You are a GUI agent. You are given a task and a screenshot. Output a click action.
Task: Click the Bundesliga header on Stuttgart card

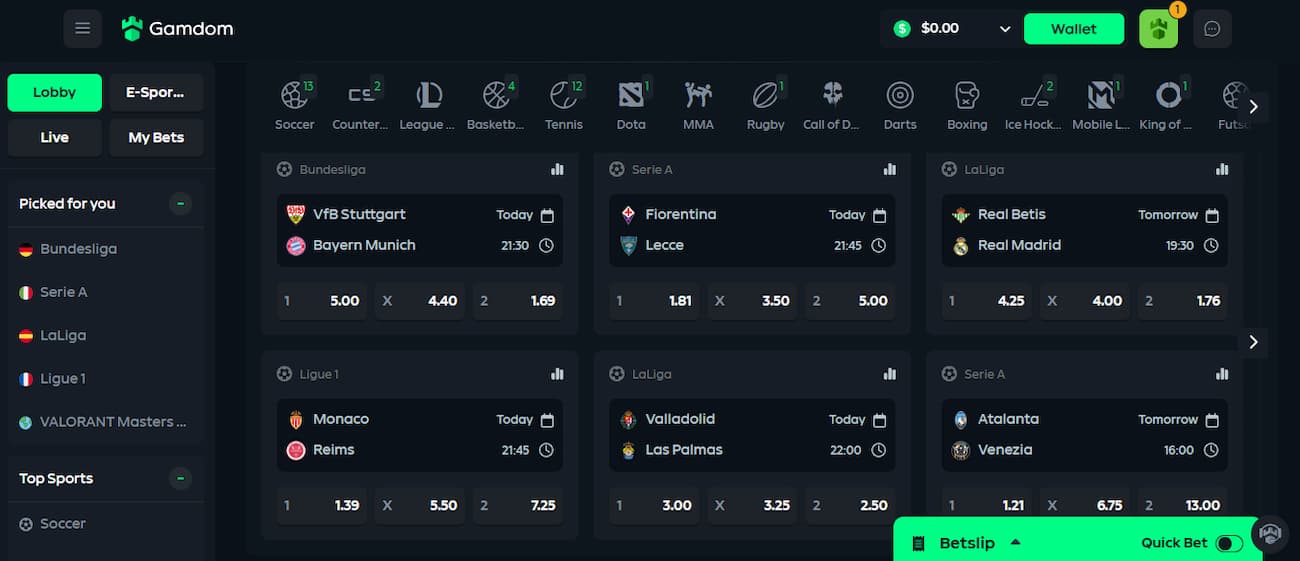(x=321, y=170)
